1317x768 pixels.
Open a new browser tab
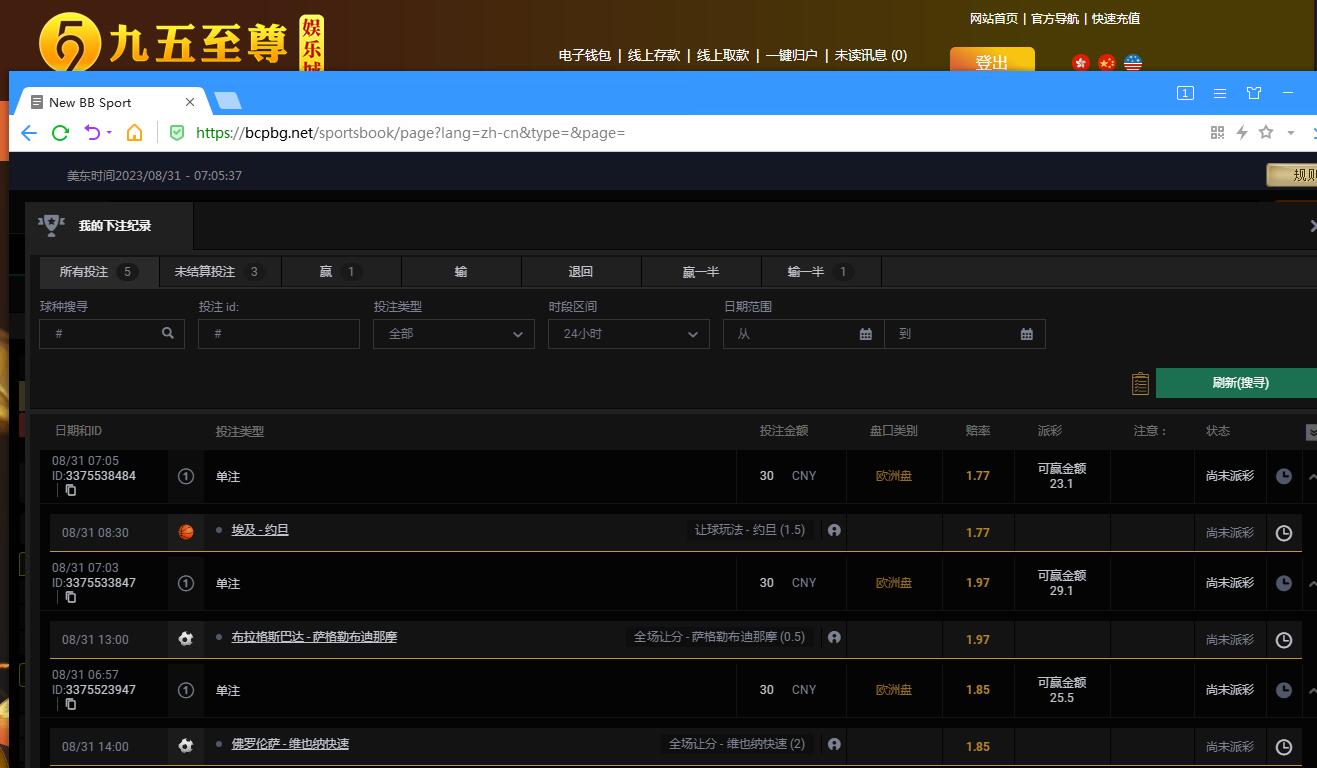coord(228,101)
